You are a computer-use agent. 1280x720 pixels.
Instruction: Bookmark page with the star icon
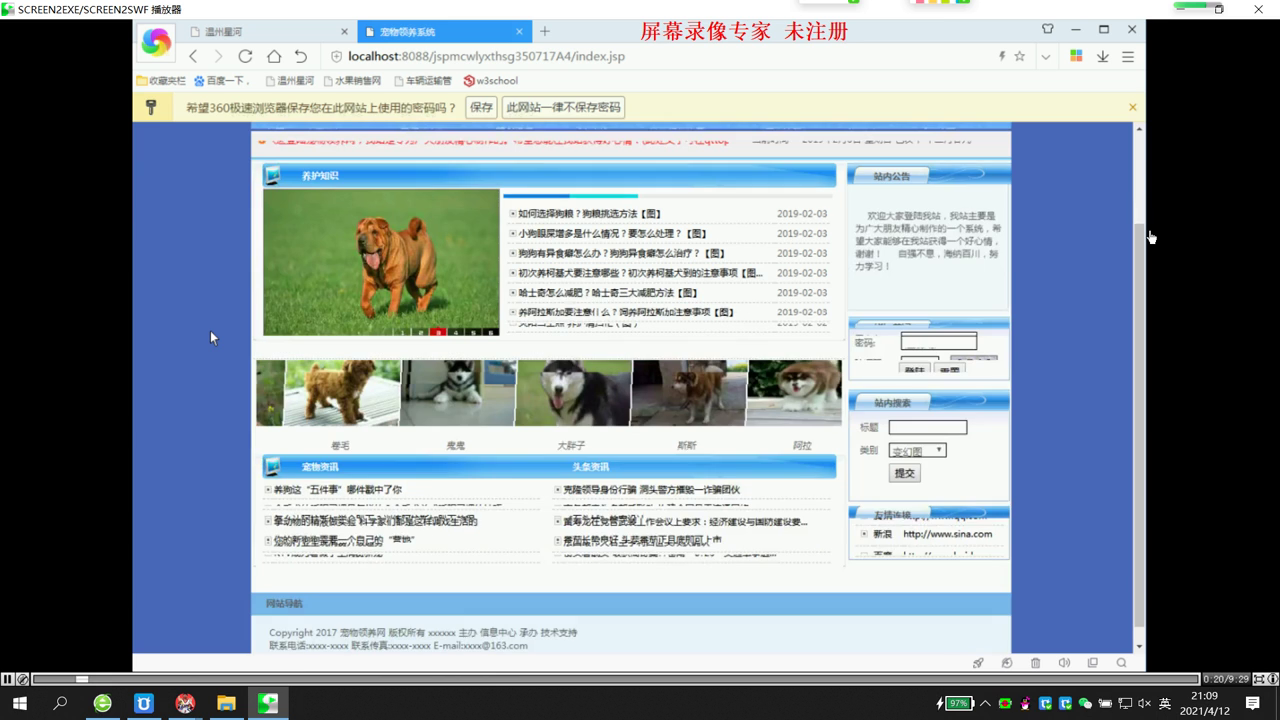click(1020, 57)
